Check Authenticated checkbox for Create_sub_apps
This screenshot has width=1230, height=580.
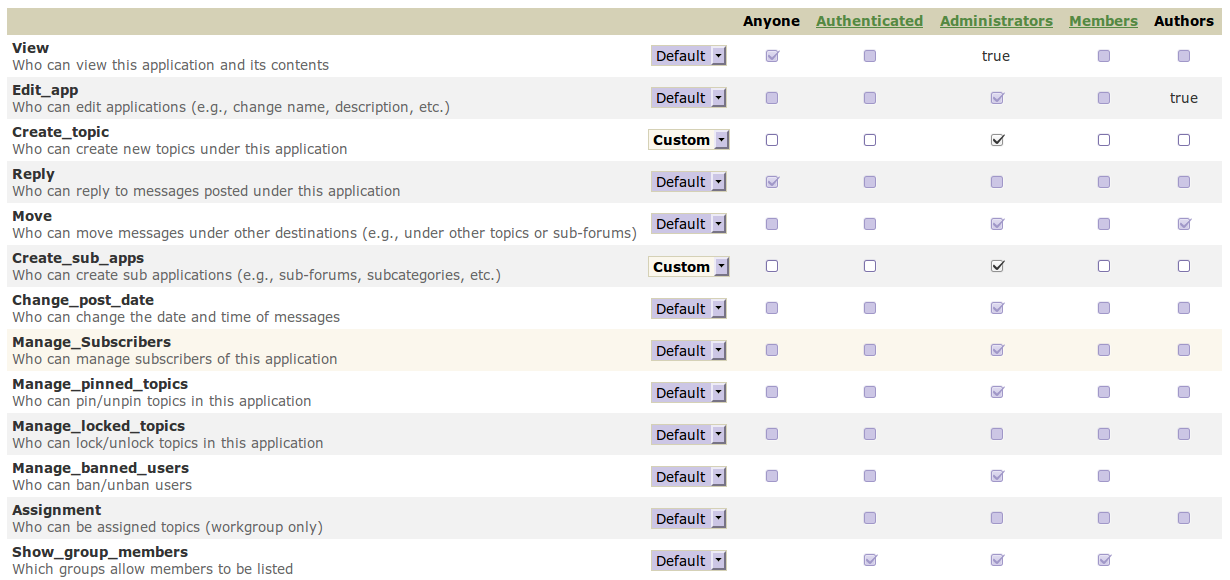click(x=870, y=267)
